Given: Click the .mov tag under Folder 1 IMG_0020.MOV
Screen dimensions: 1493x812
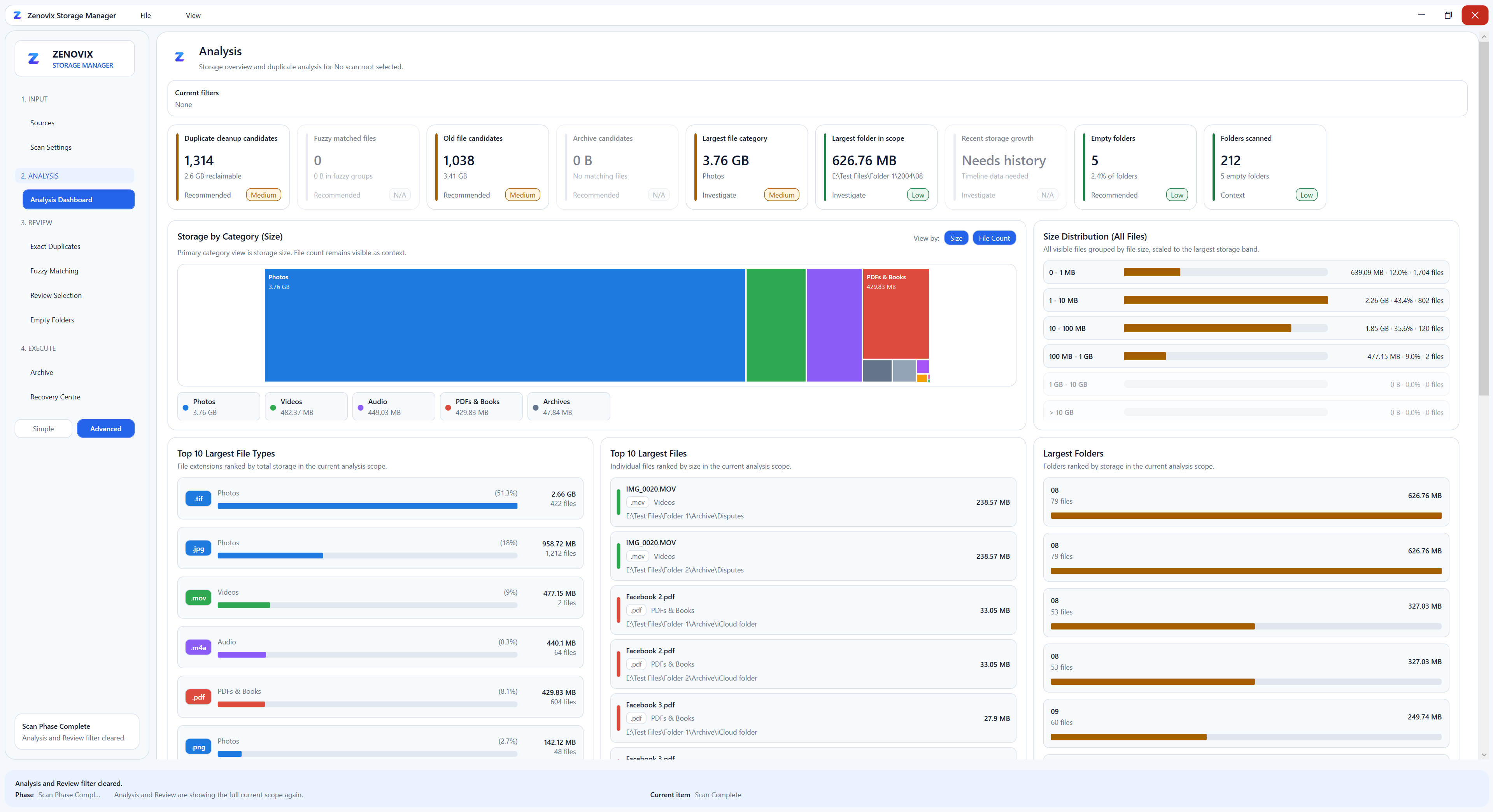Looking at the screenshot, I should [x=638, y=502].
